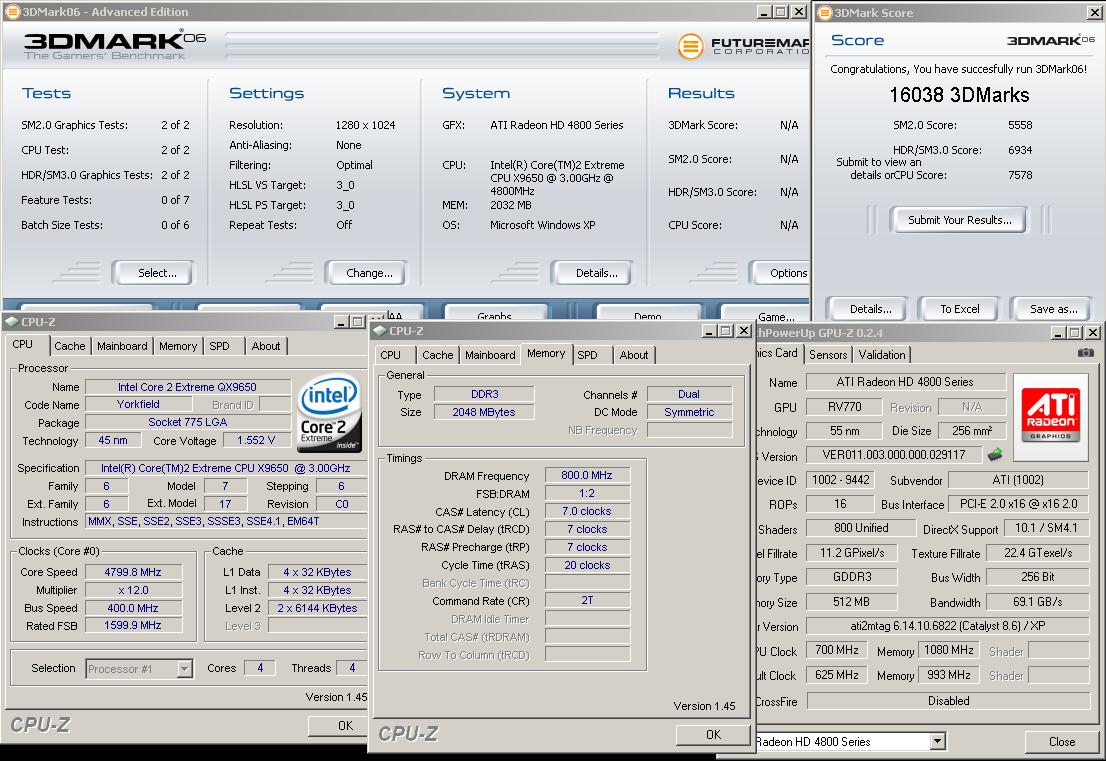Open the Validation tab in GPU-Z
The image size is (1106, 761).
(882, 355)
